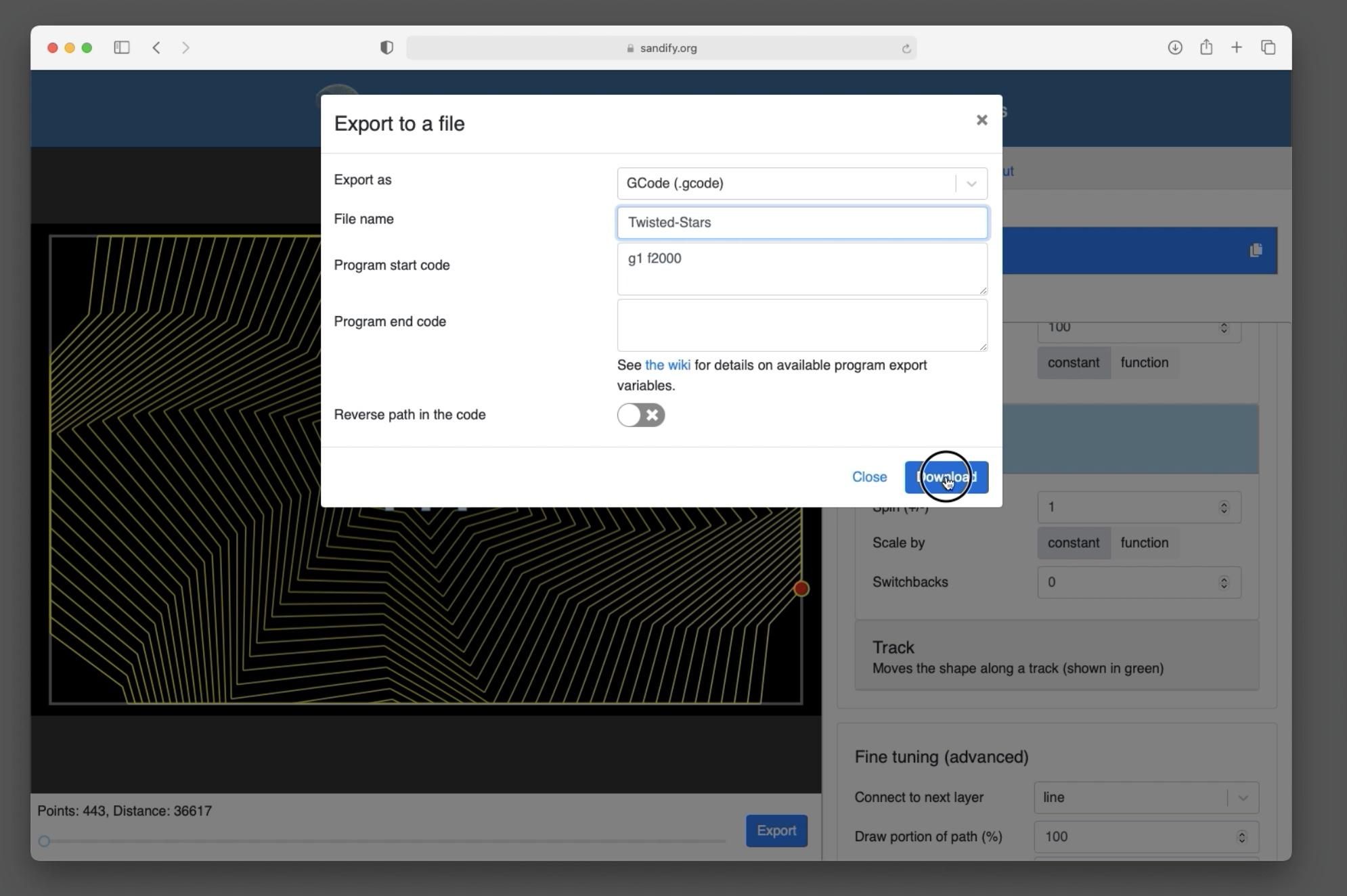Image resolution: width=1347 pixels, height=896 pixels.
Task: Click the privacy shield icon near the address bar
Action: 387,47
